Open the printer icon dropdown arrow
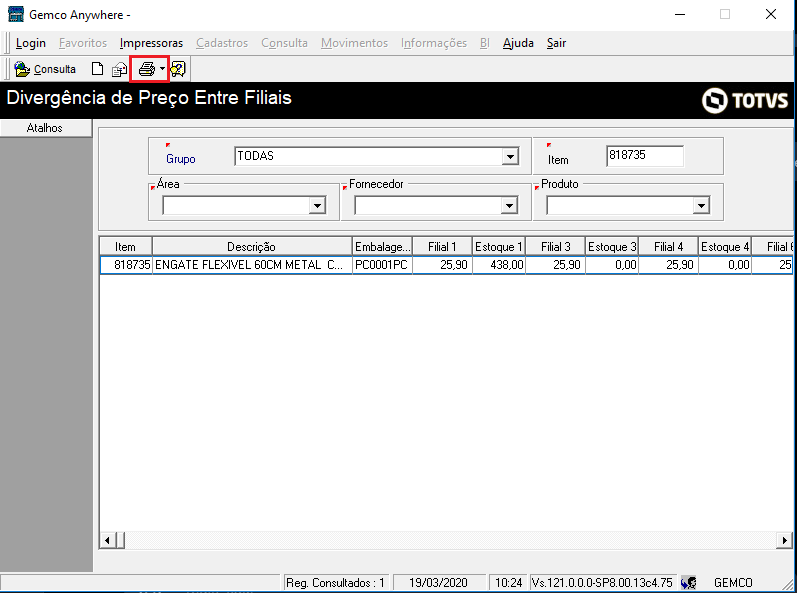 point(162,69)
